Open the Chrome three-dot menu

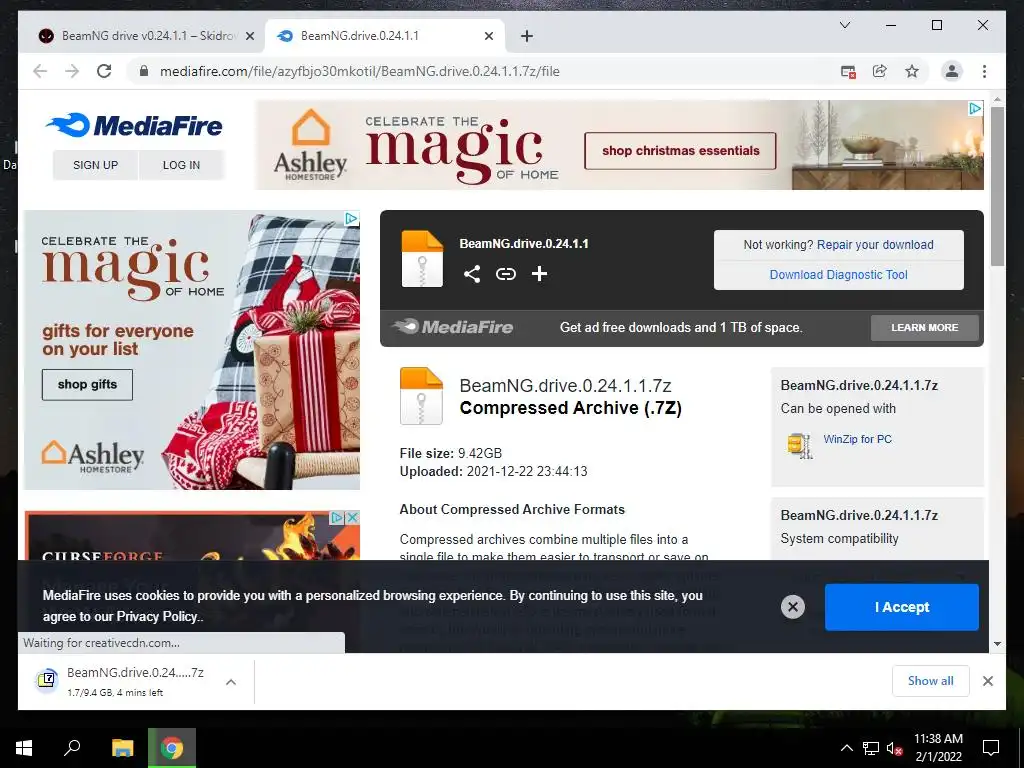(x=984, y=71)
